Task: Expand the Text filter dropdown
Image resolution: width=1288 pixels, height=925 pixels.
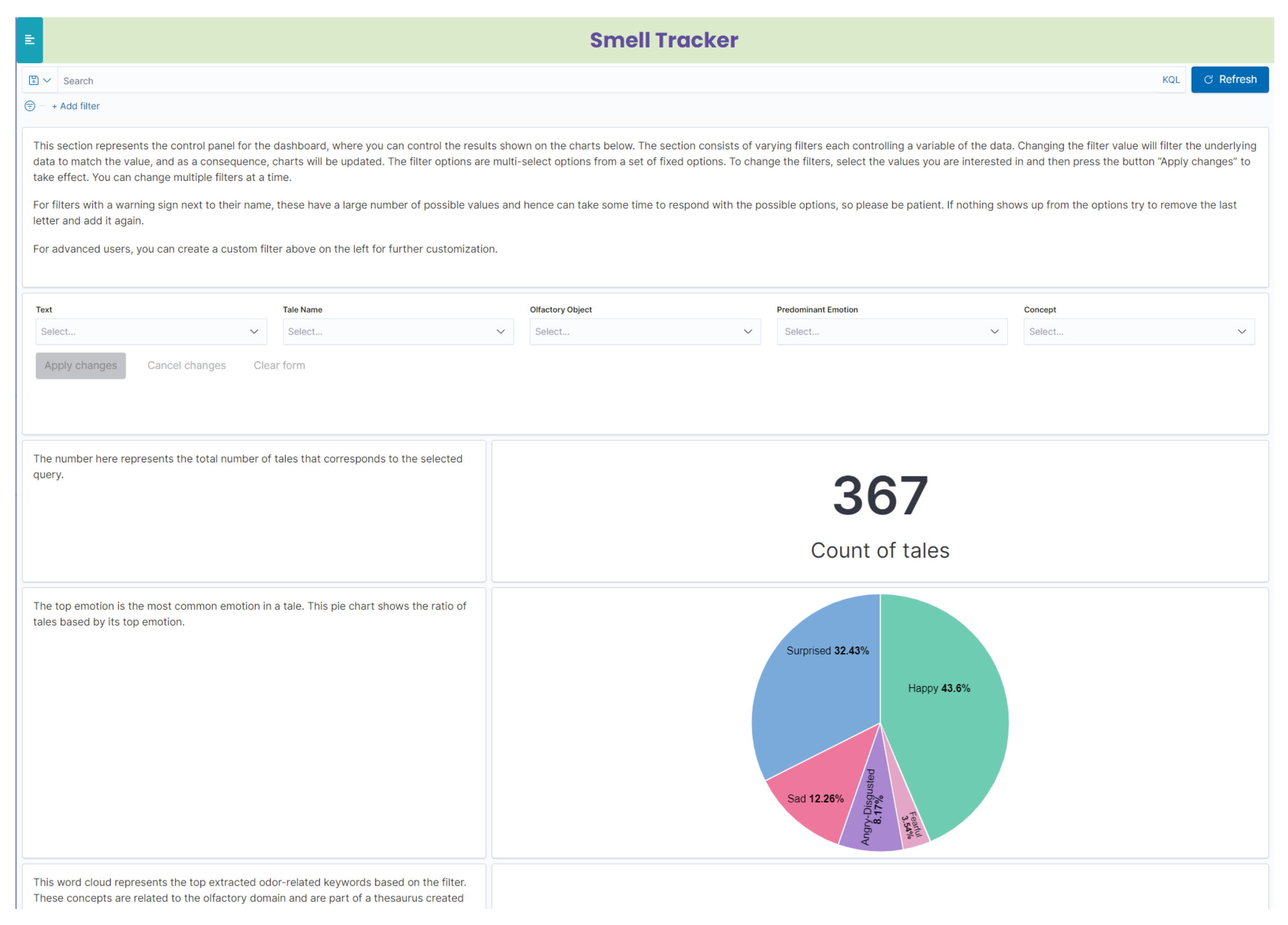Action: (x=151, y=332)
